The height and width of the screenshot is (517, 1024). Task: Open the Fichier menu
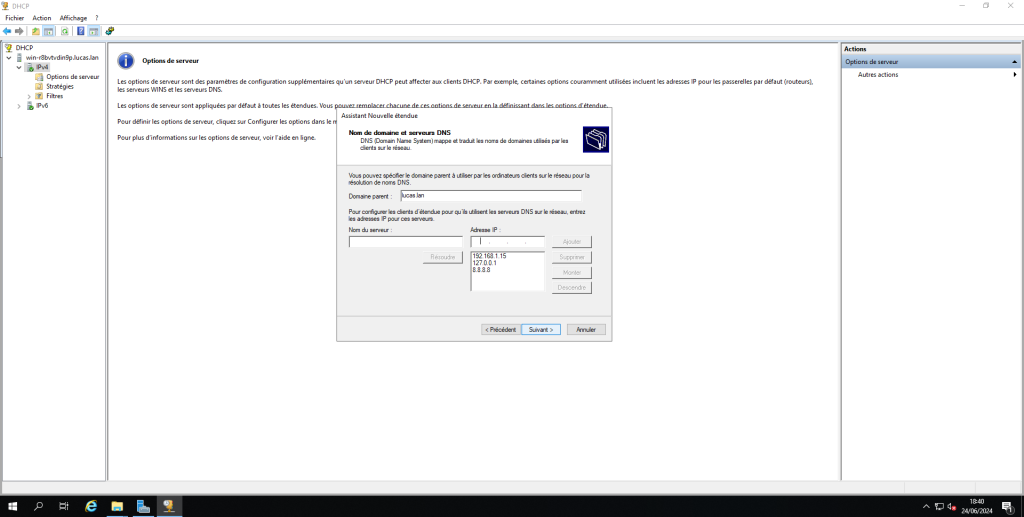coord(14,18)
